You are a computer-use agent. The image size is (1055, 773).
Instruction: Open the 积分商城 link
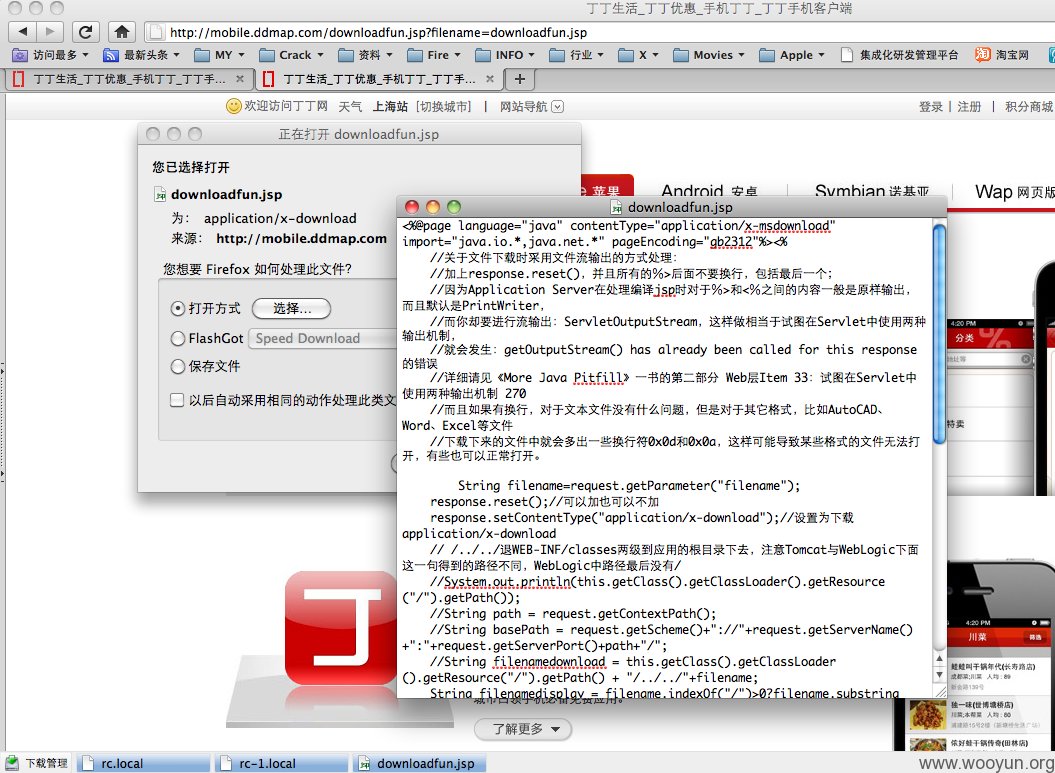point(1029,106)
